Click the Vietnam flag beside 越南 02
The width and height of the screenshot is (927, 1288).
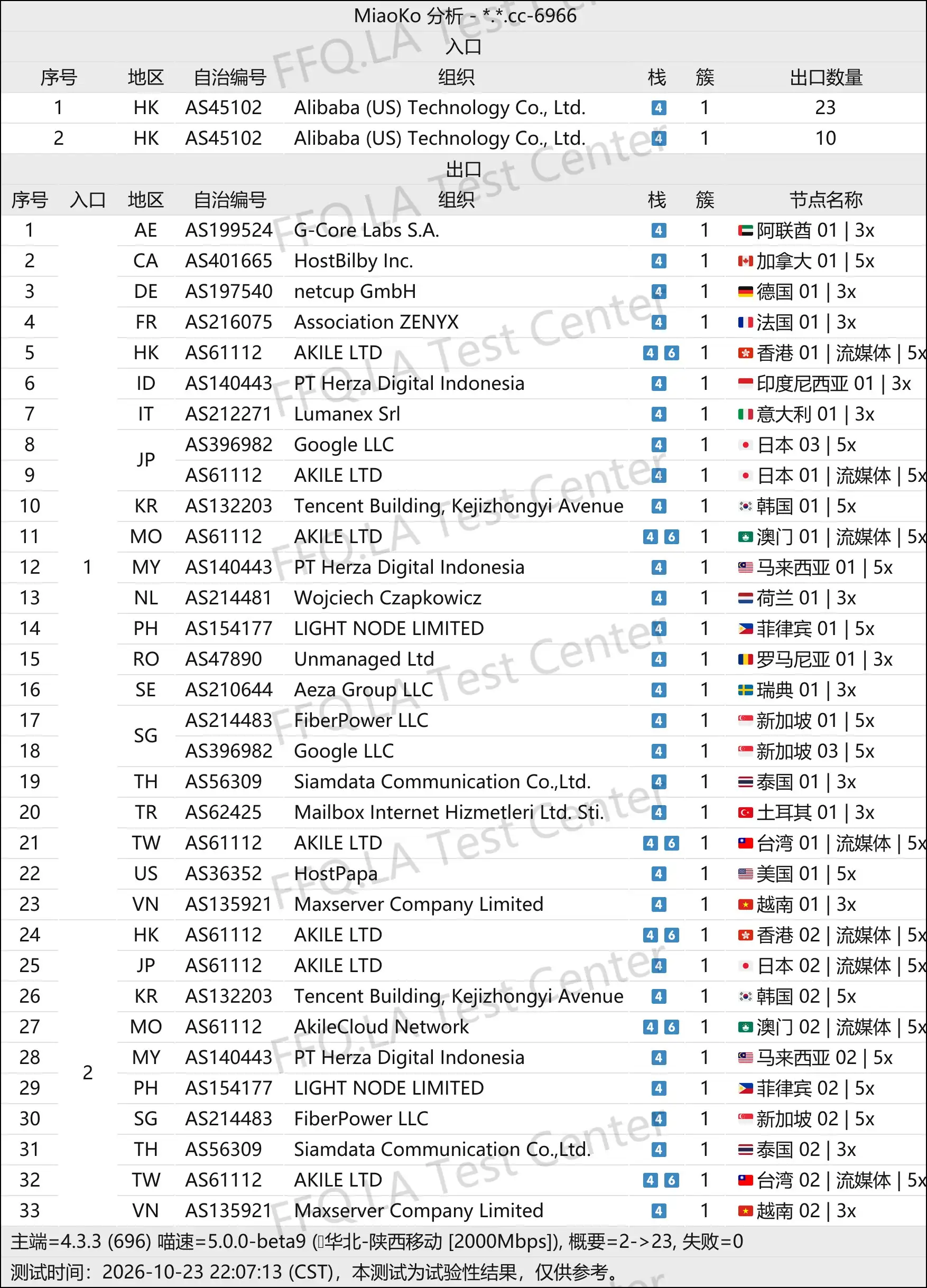745,1211
